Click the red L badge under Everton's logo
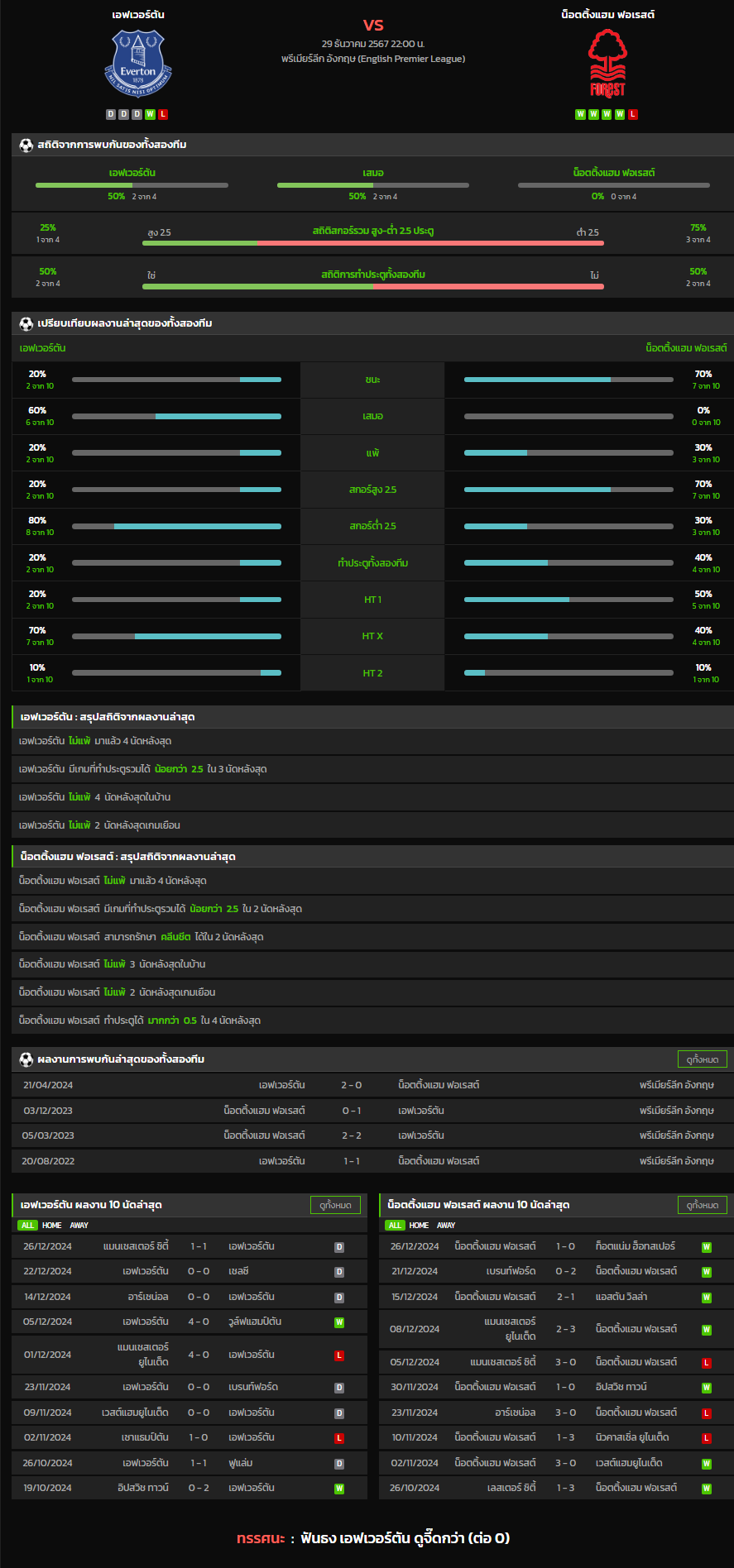734x1568 pixels. [163, 114]
